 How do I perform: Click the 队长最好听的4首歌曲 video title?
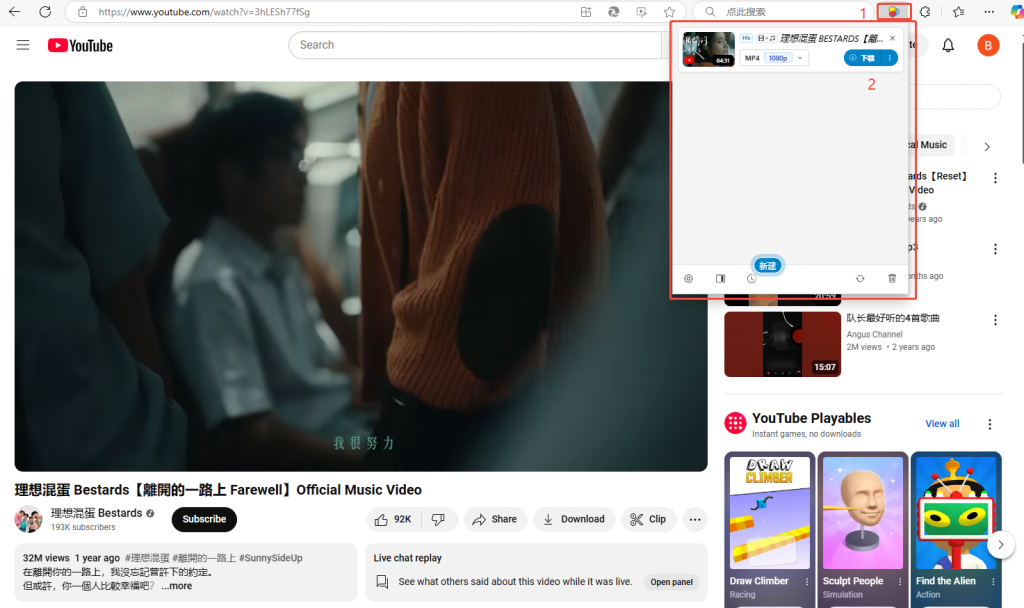[893, 318]
